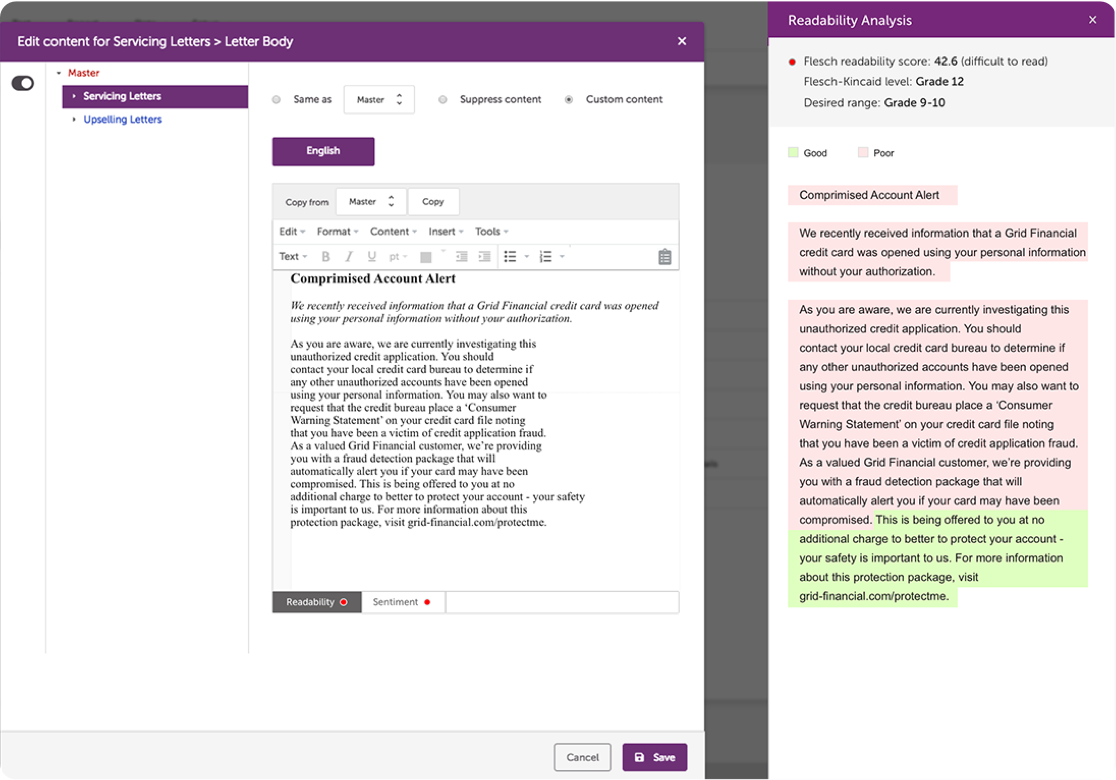Select the Suppress content radio button
This screenshot has height=780, width=1116.
pos(441,99)
